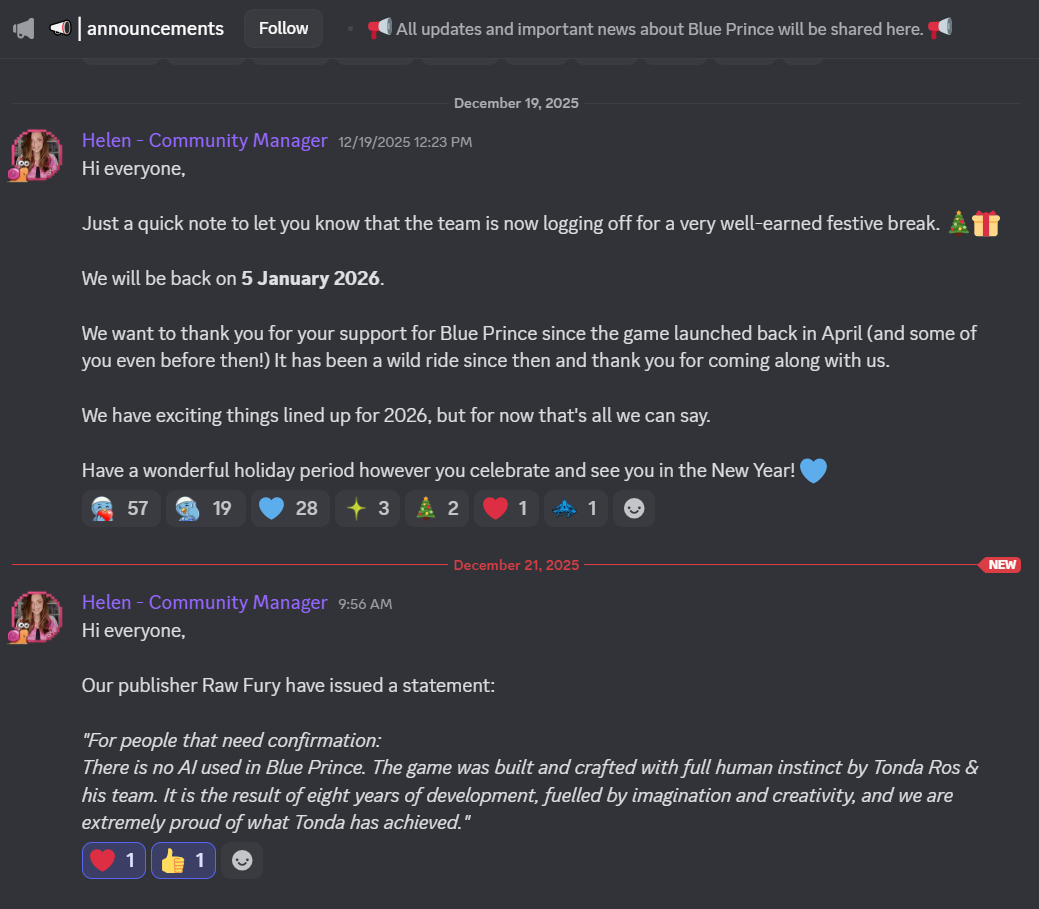Follow the announcements channel
Image resolution: width=1039 pixels, height=909 pixels.
pos(283,28)
